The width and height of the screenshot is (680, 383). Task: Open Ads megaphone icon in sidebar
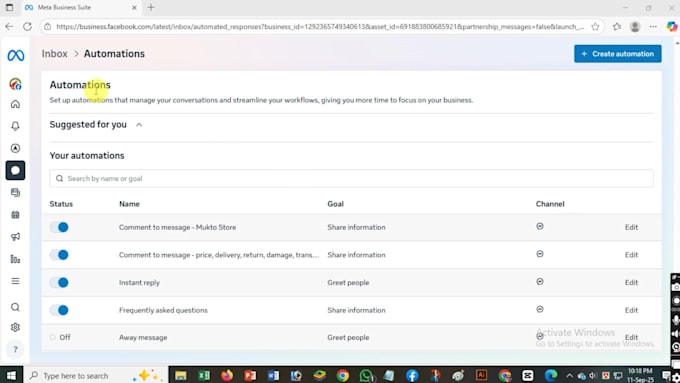[x=15, y=237]
